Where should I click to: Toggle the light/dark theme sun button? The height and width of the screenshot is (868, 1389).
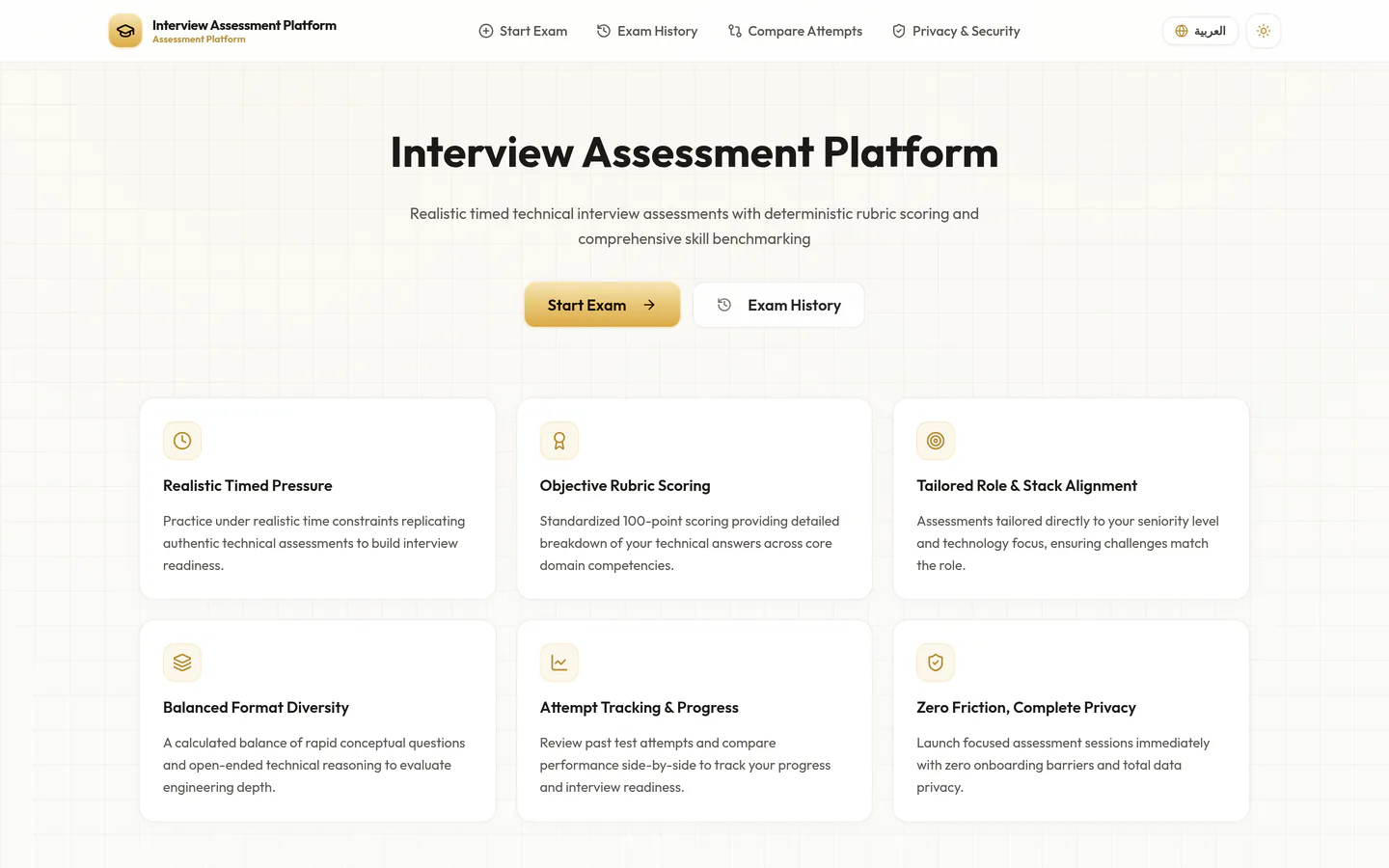pos(1264,31)
